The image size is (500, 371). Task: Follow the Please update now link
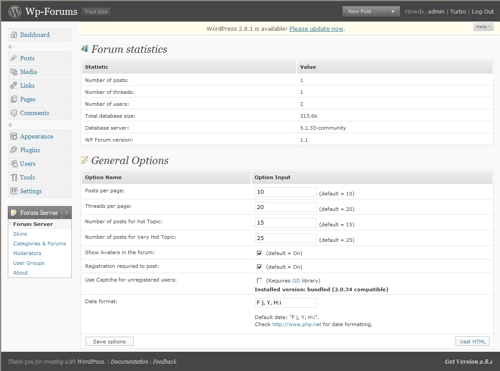(x=316, y=29)
